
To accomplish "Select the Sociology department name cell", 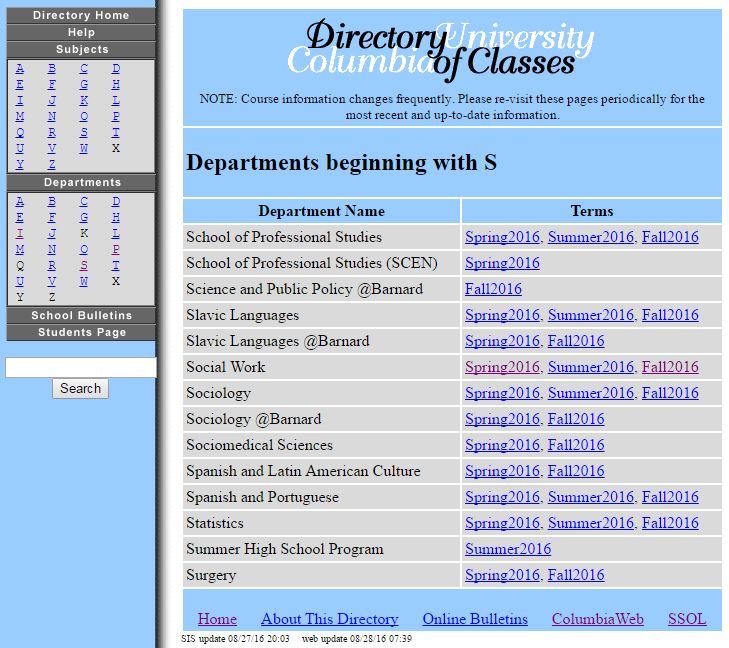I will (321, 393).
